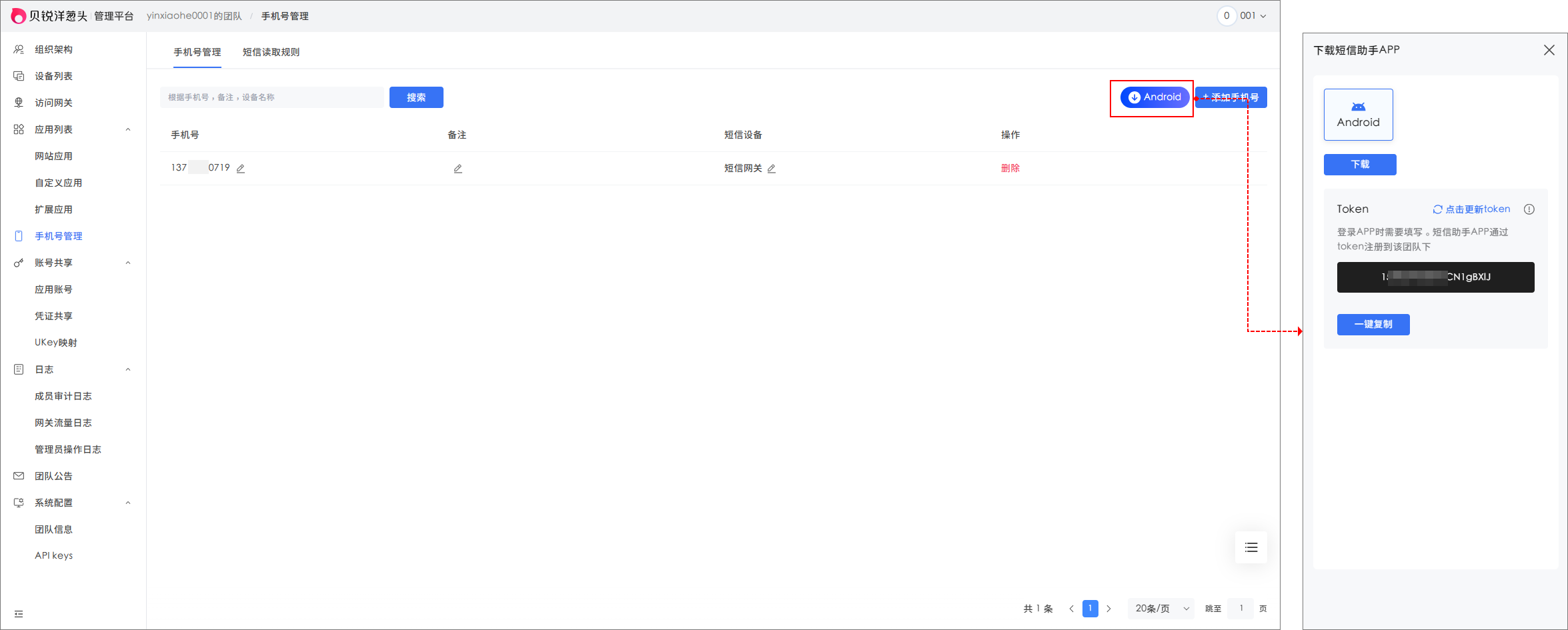Click the 一键复制 button
Viewport: 1568px width, 630px height.
[x=1373, y=325]
